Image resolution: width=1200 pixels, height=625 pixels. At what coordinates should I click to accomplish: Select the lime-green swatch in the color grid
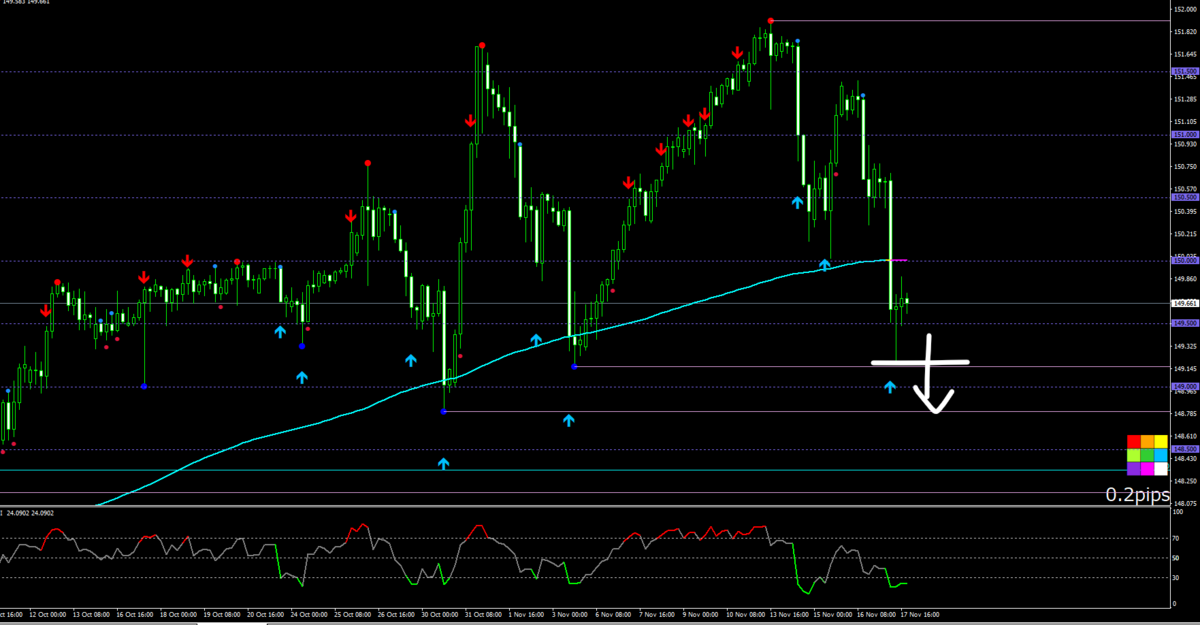tap(1134, 455)
